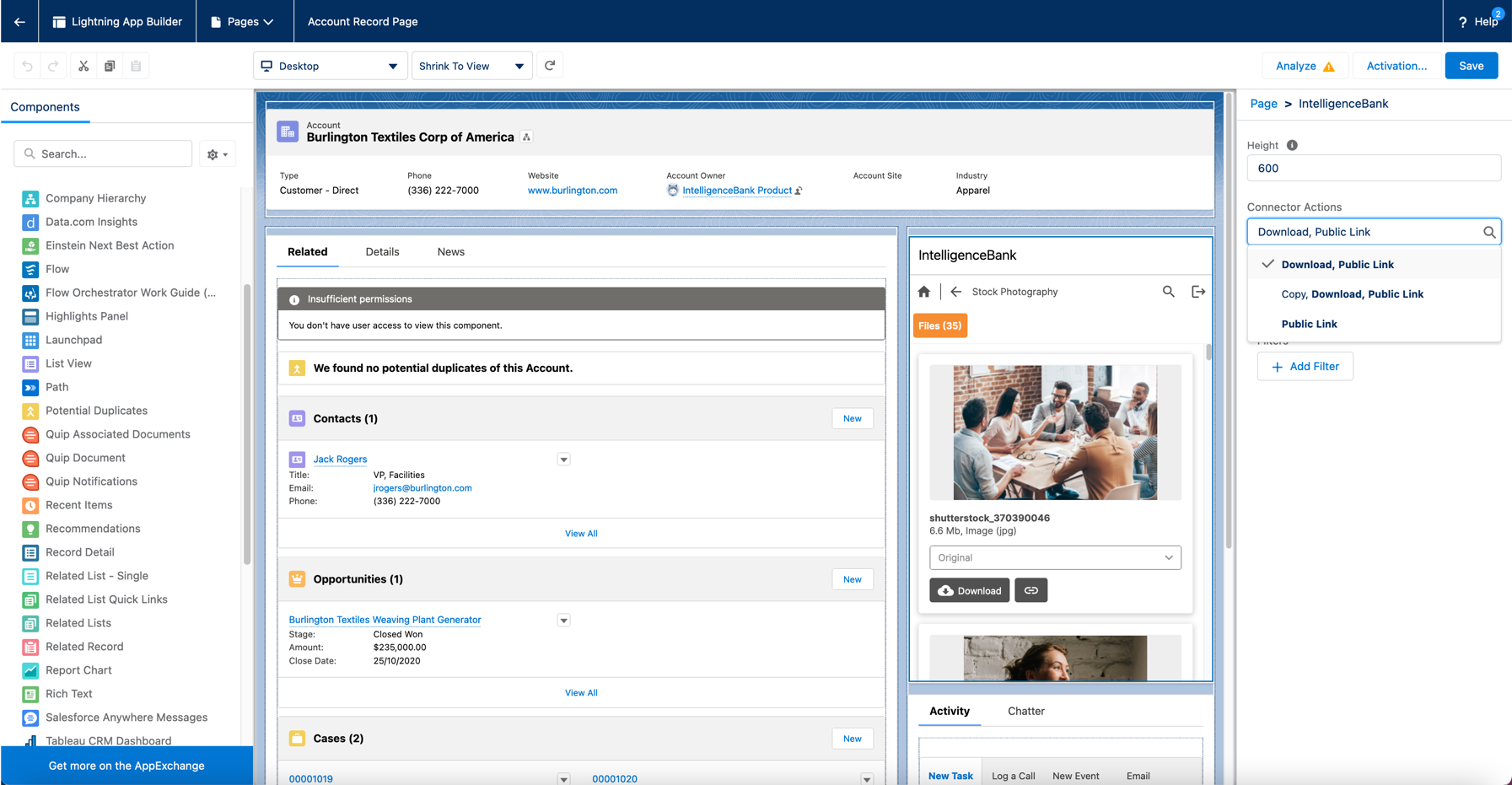This screenshot has width=1512, height=785.
Task: Click the Height info tooltip icon
Action: tap(1292, 146)
